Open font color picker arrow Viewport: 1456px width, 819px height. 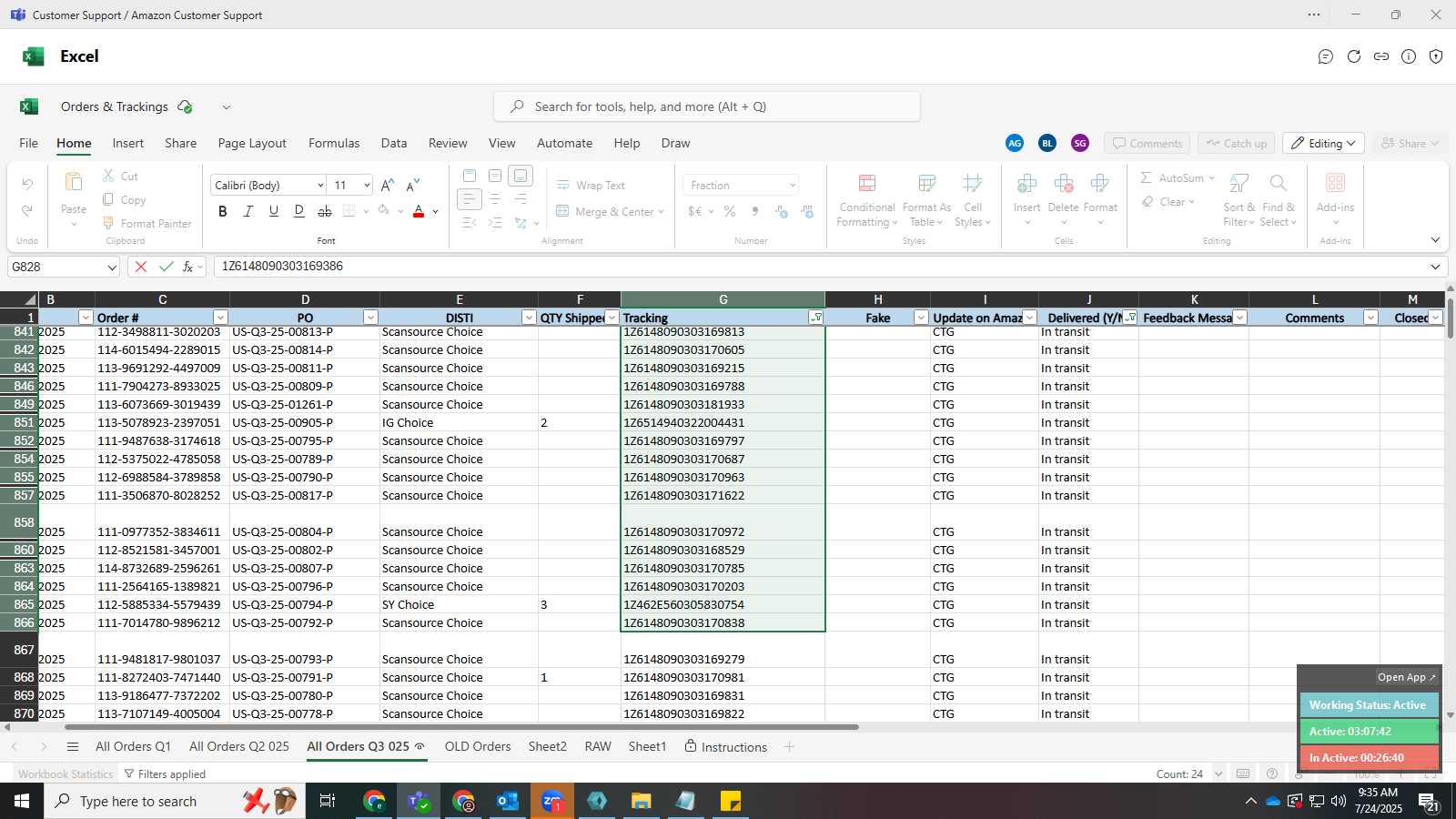click(436, 211)
